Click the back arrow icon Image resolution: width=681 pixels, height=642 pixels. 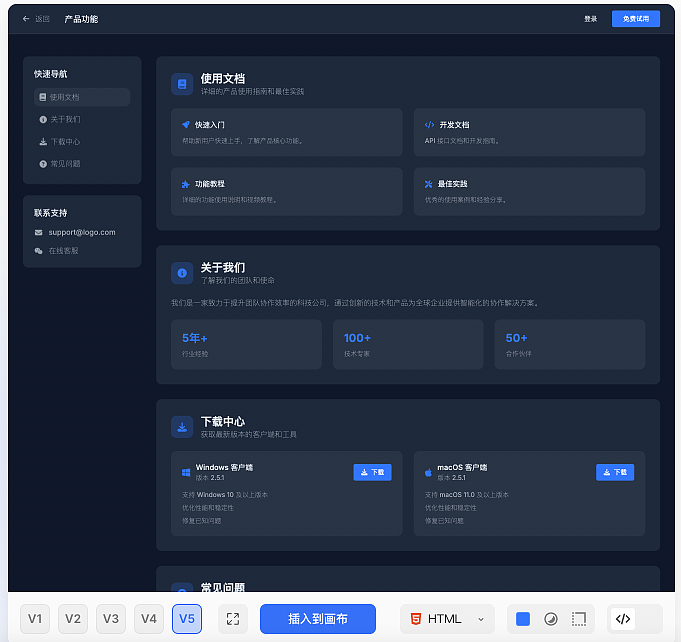[26, 19]
